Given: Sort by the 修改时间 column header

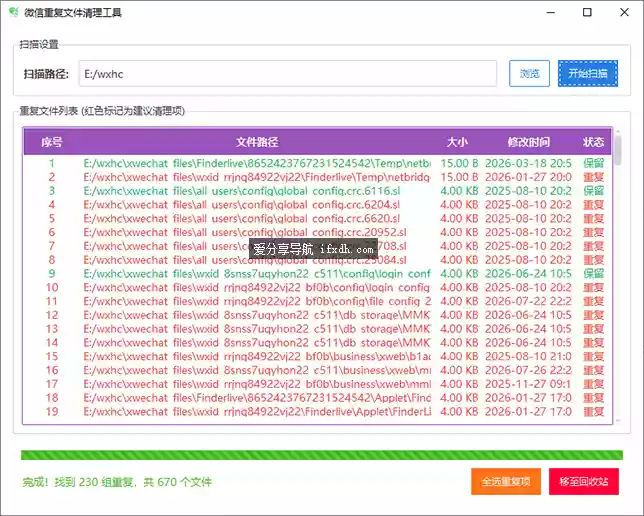Looking at the screenshot, I should pos(529,142).
